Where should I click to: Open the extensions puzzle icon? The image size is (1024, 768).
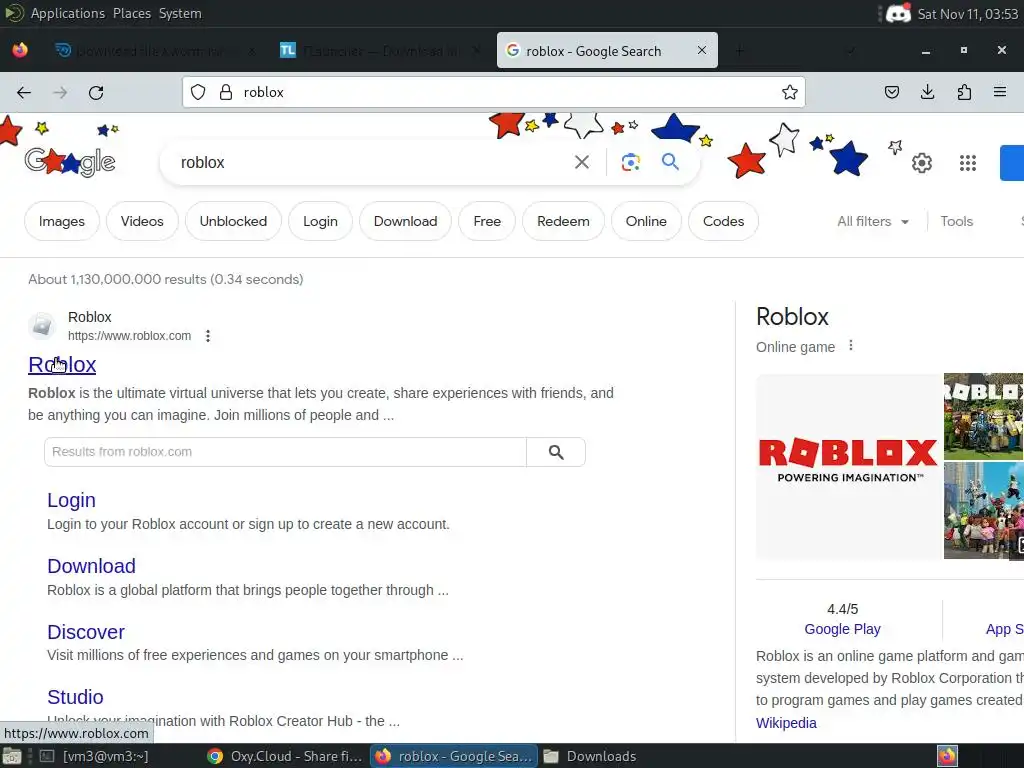964,92
